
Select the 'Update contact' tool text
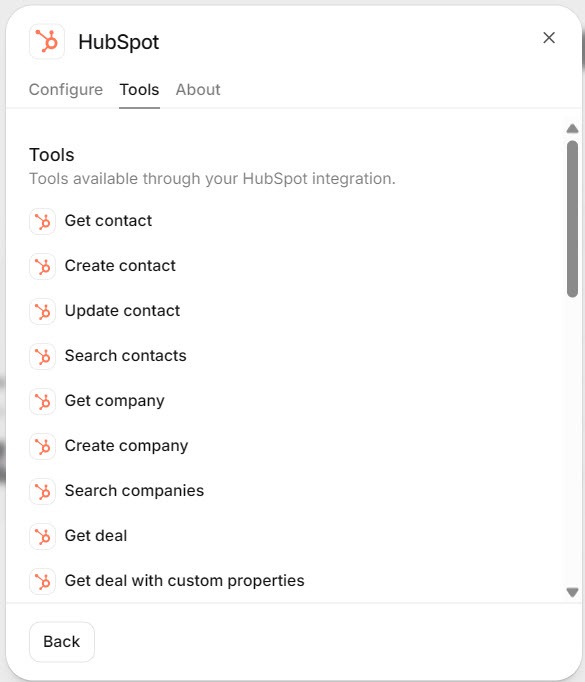(122, 311)
